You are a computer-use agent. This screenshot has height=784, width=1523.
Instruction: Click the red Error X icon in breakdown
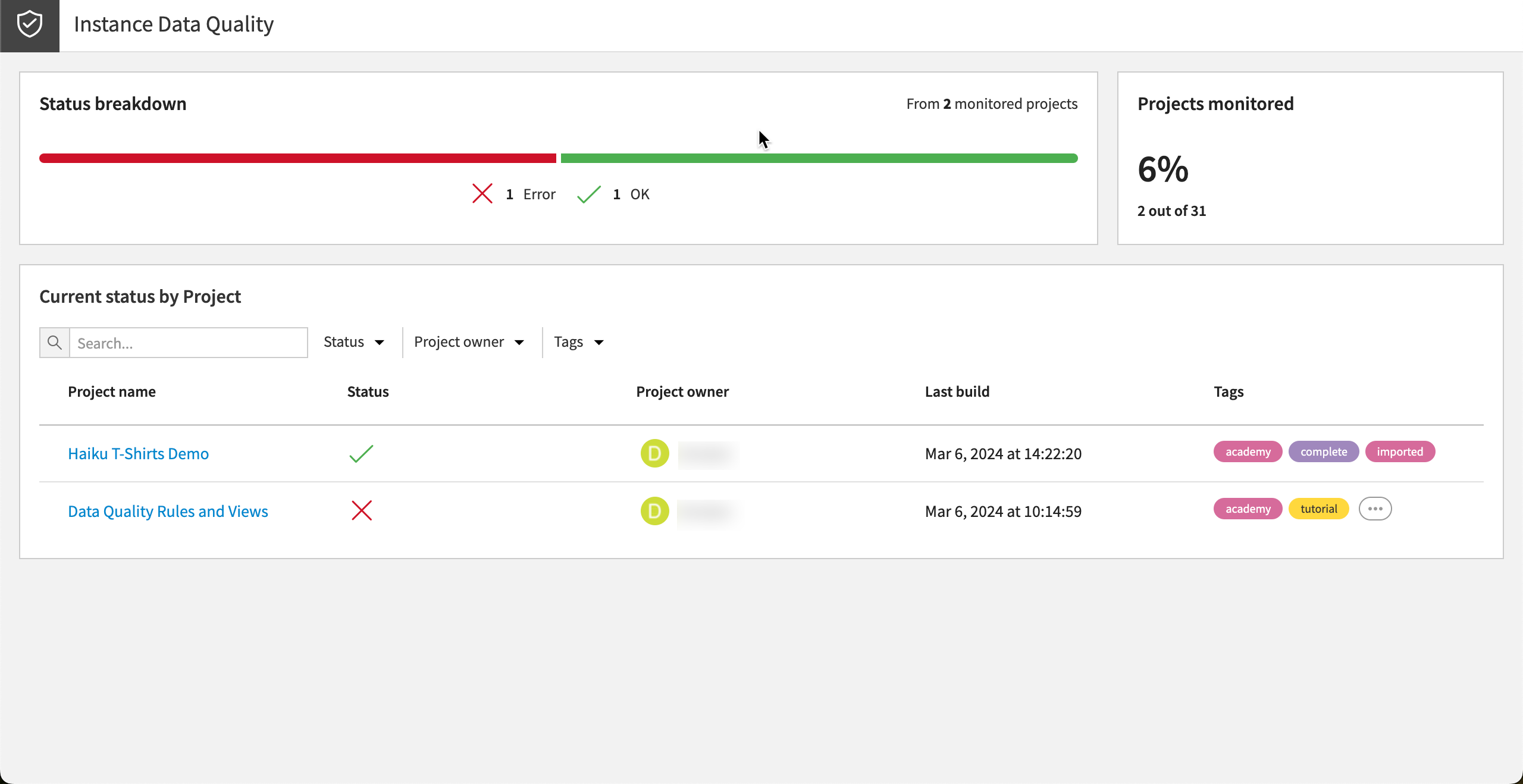click(482, 194)
